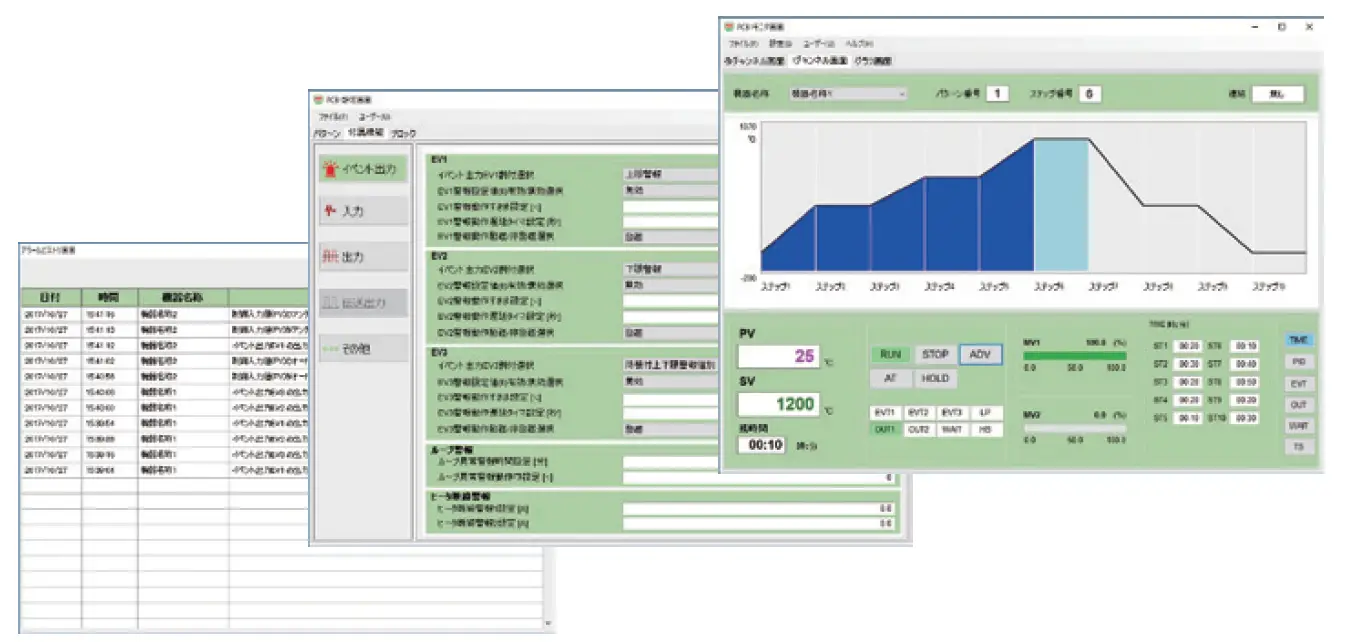Click the 連結 field showing 無し
The width and height of the screenshot is (1350, 642).
click(x=1278, y=94)
